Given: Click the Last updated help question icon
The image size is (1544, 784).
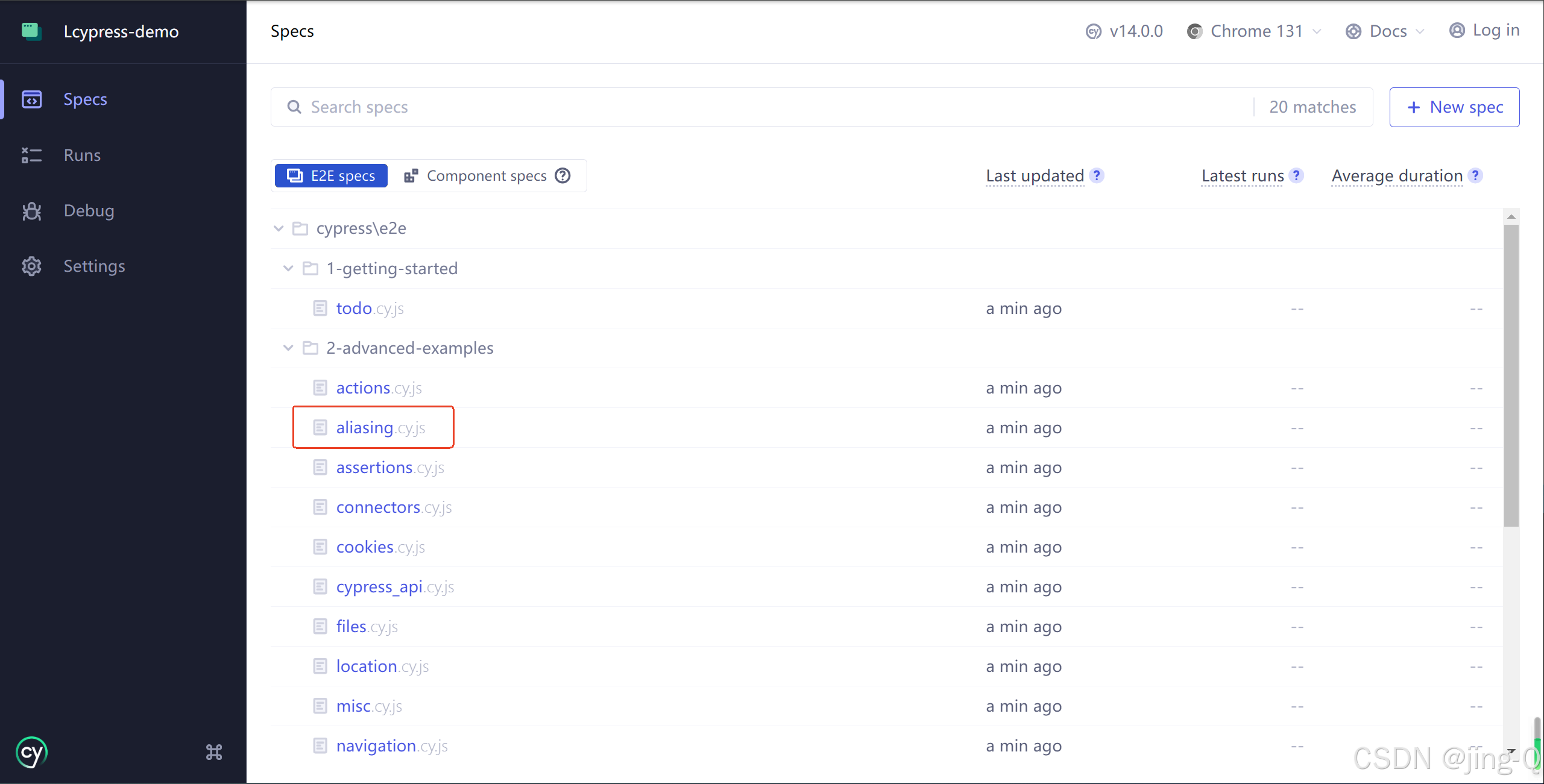Looking at the screenshot, I should click(x=1097, y=175).
